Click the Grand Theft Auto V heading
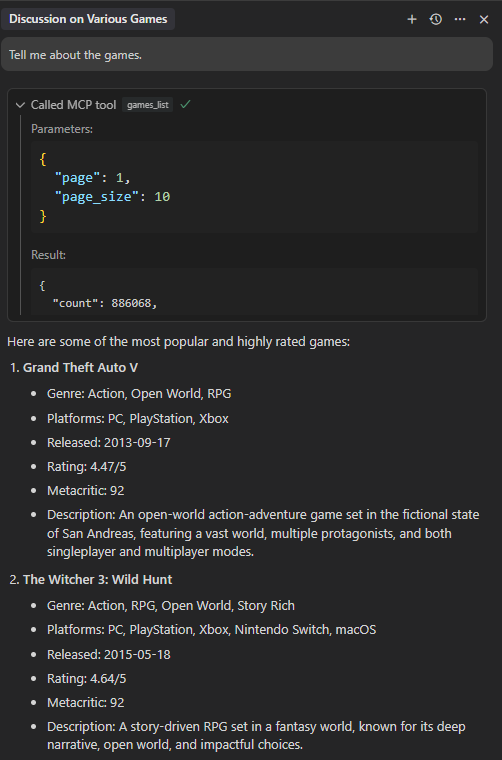 click(80, 368)
